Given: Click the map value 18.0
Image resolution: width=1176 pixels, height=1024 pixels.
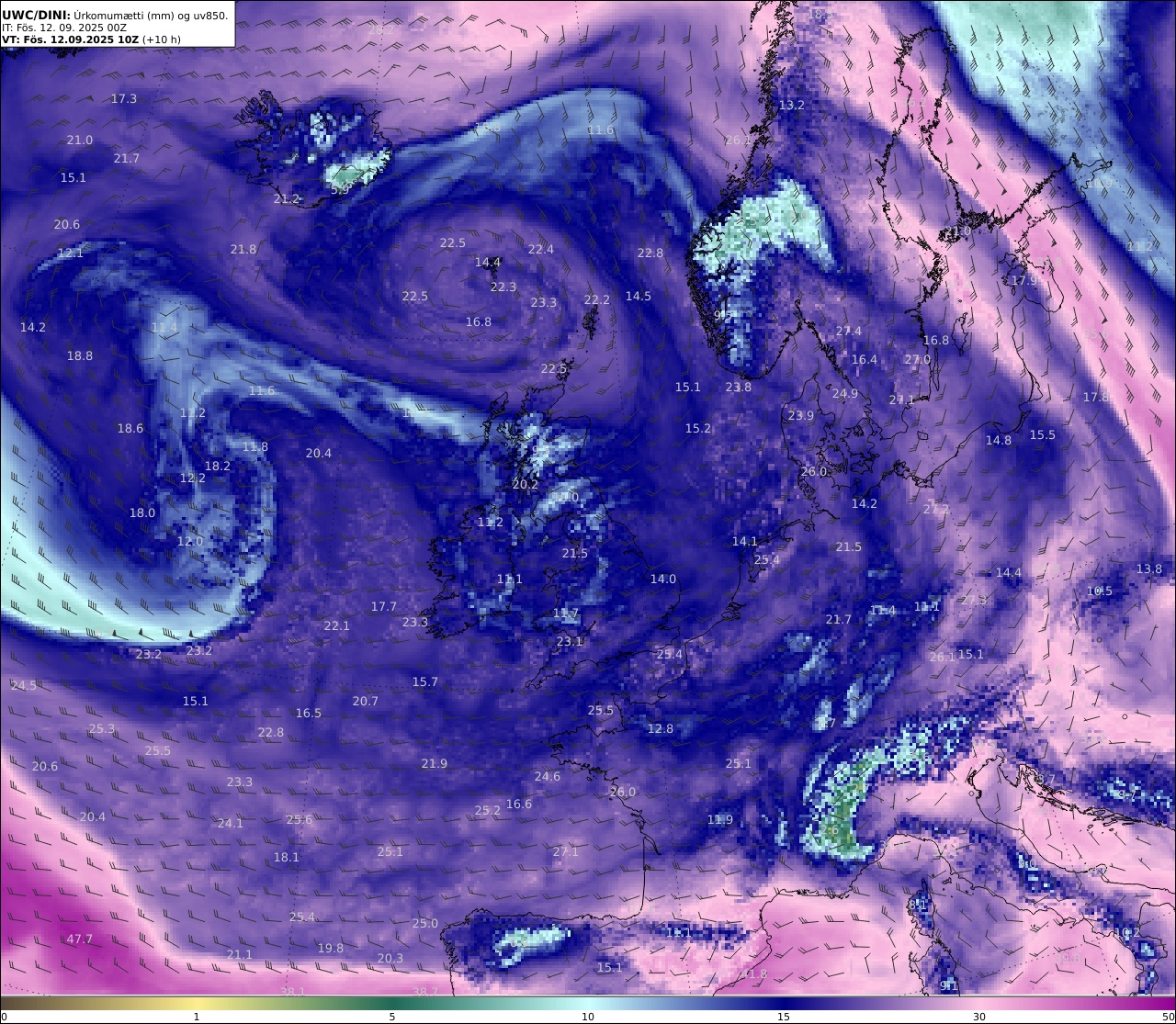Looking at the screenshot, I should pos(142,512).
